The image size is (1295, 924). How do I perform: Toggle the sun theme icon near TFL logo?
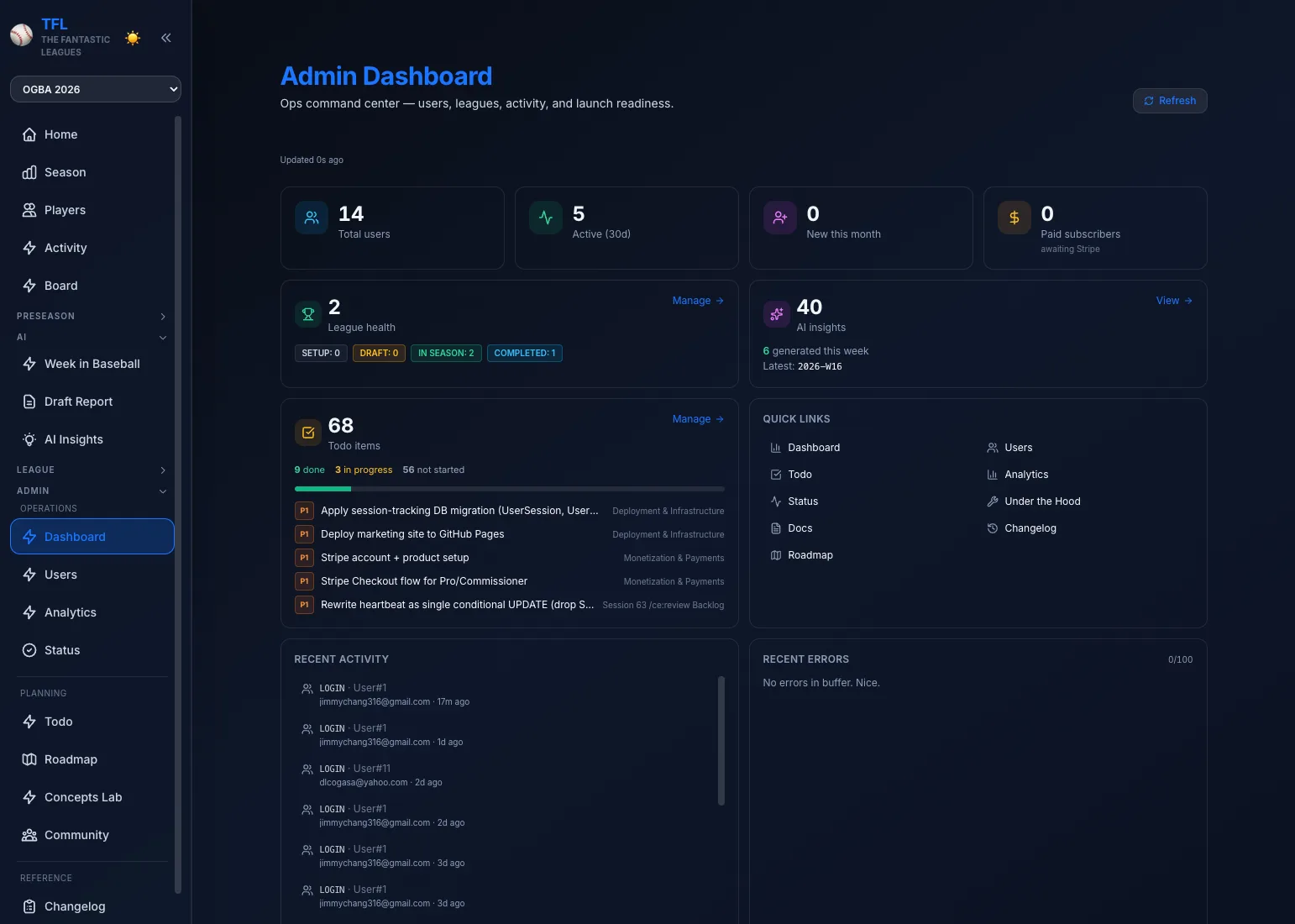[x=132, y=38]
